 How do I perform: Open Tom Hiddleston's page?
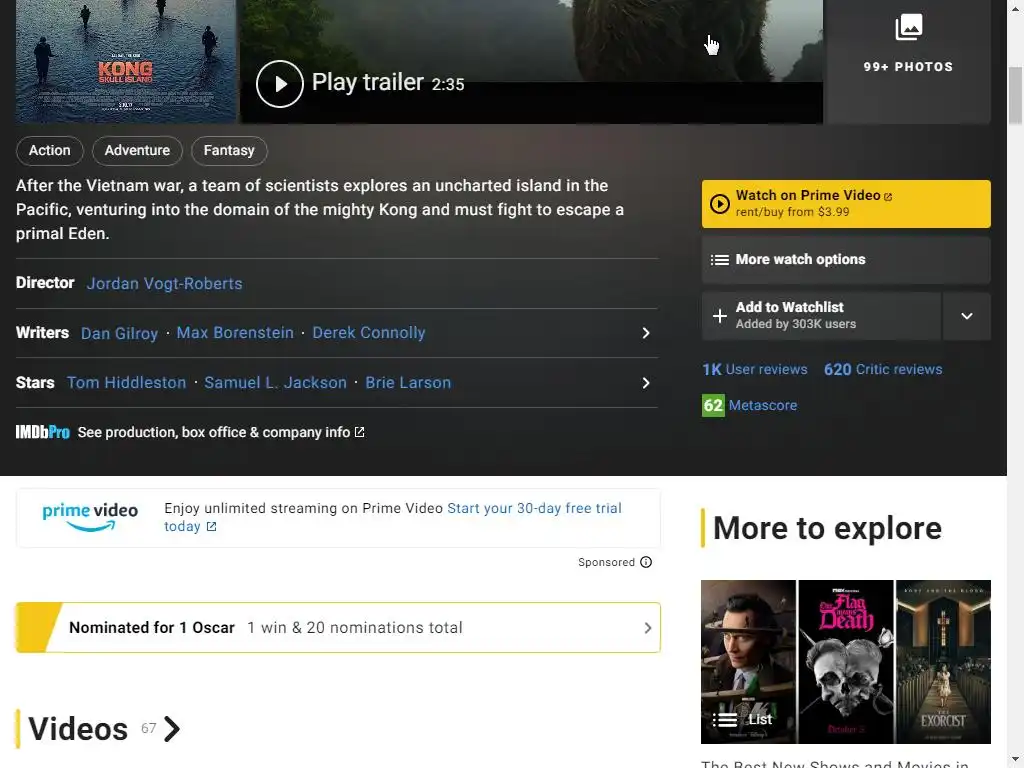pos(127,383)
